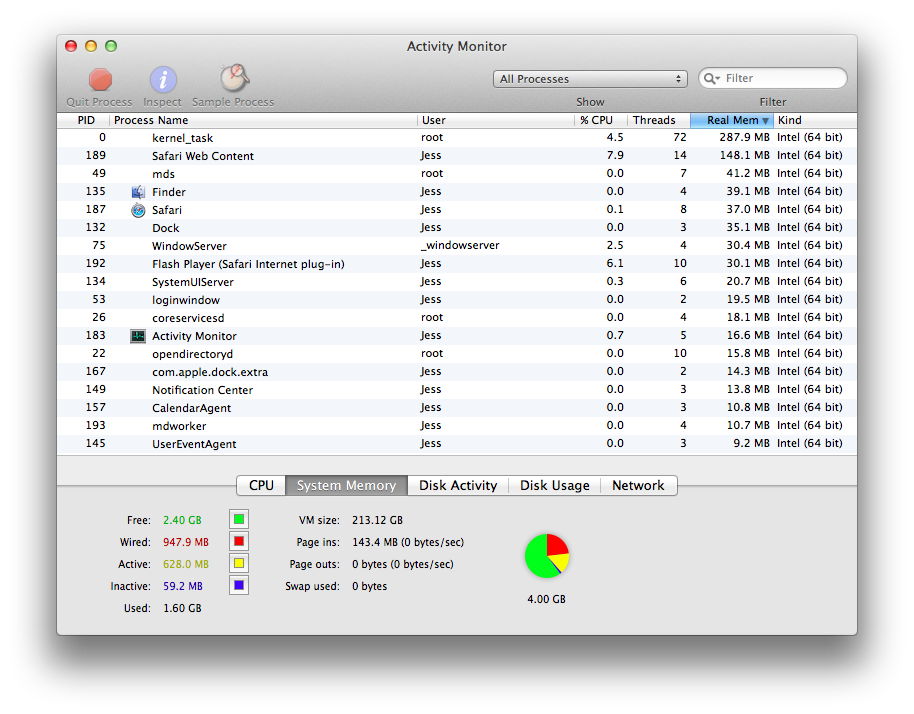The width and height of the screenshot is (914, 714).
Task: Select the kernel_task process row
Action: click(456, 138)
